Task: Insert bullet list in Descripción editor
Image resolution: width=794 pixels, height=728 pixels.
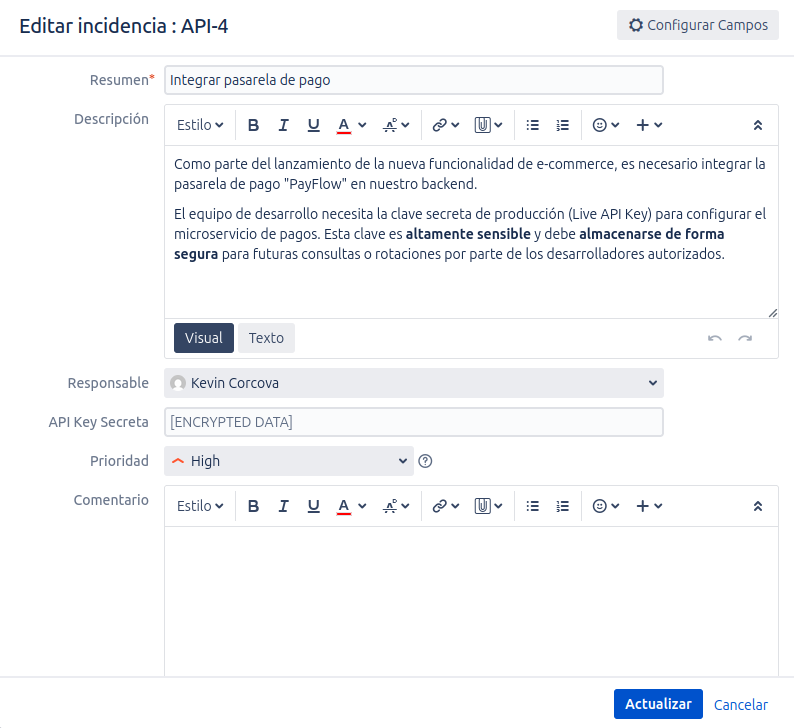Action: (532, 125)
